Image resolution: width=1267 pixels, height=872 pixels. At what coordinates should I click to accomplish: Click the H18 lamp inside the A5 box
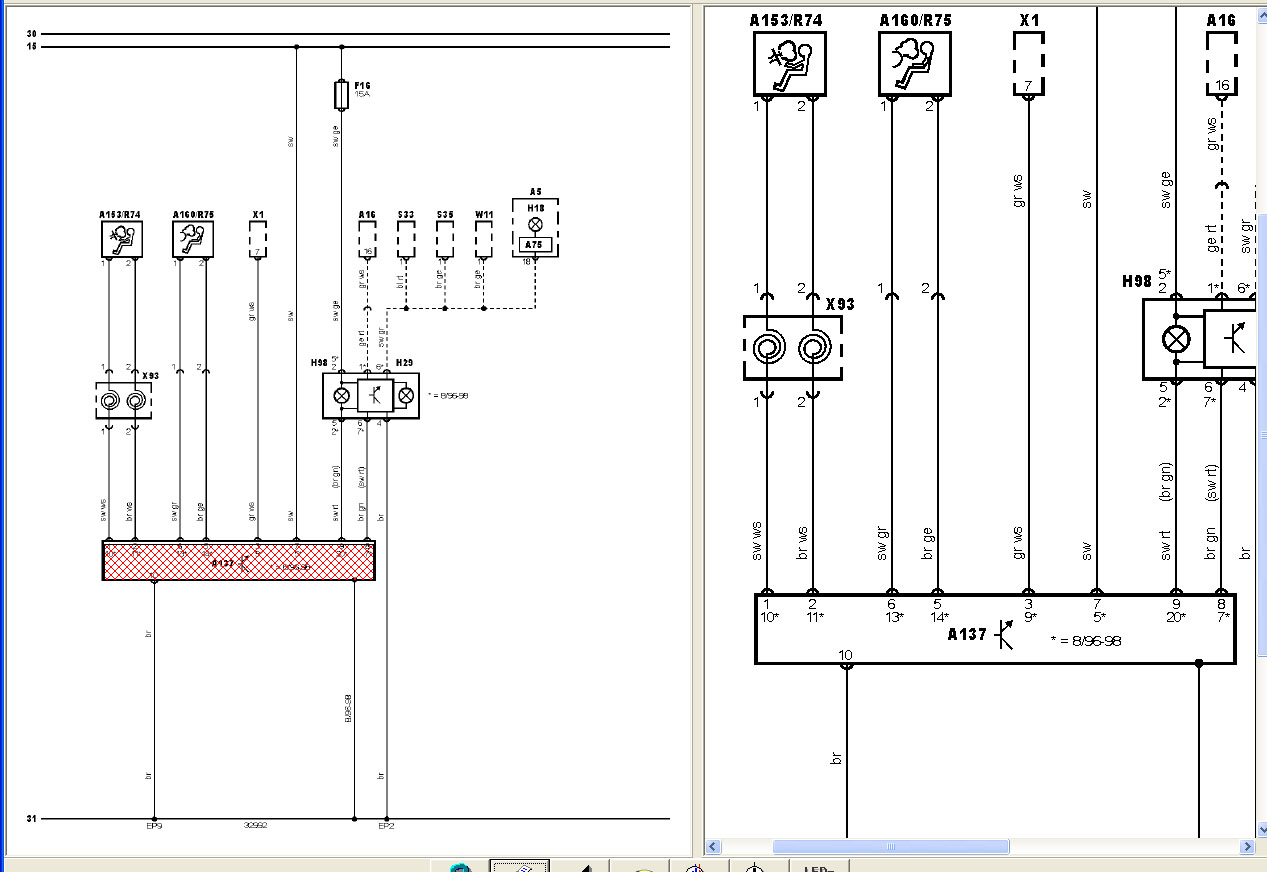point(535,223)
